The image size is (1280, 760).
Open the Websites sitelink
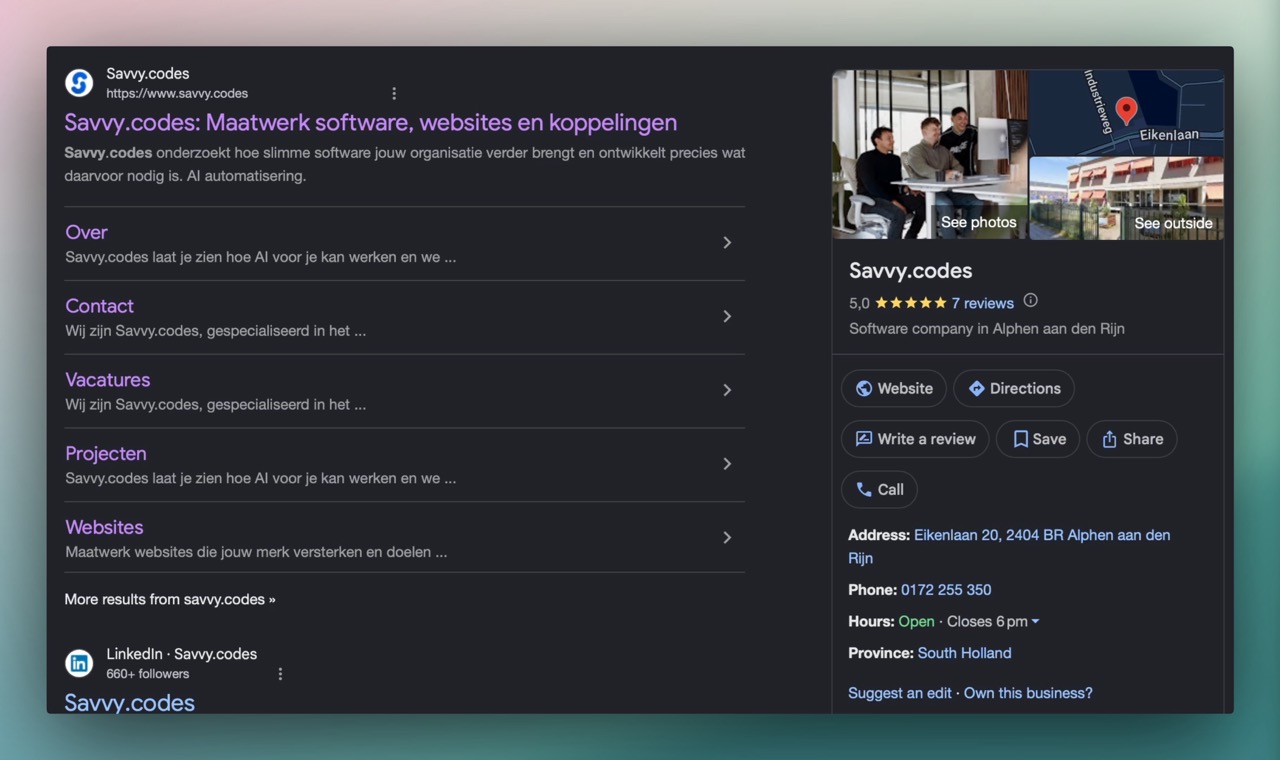pos(104,527)
